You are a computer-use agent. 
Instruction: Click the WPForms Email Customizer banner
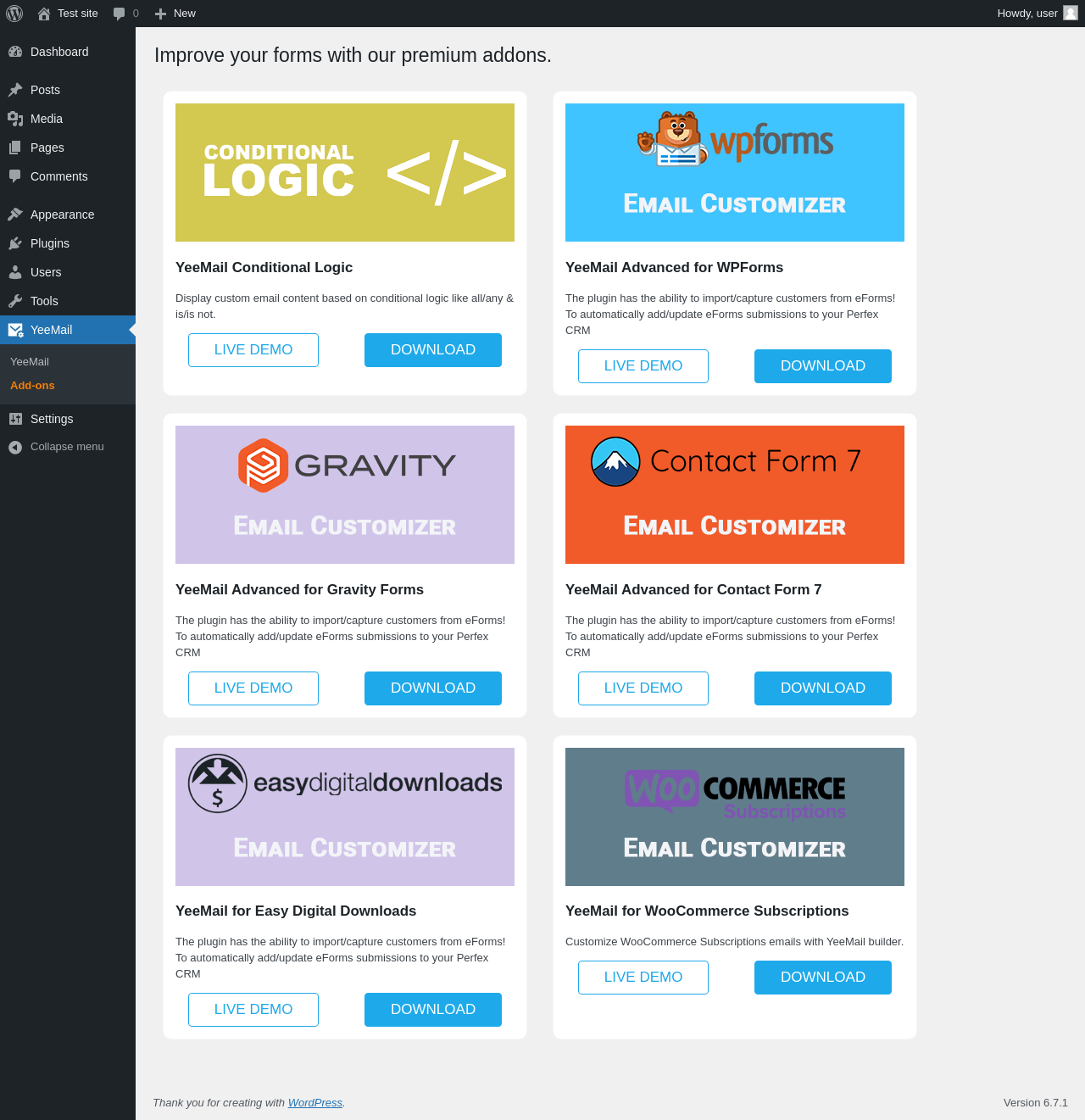coord(735,172)
